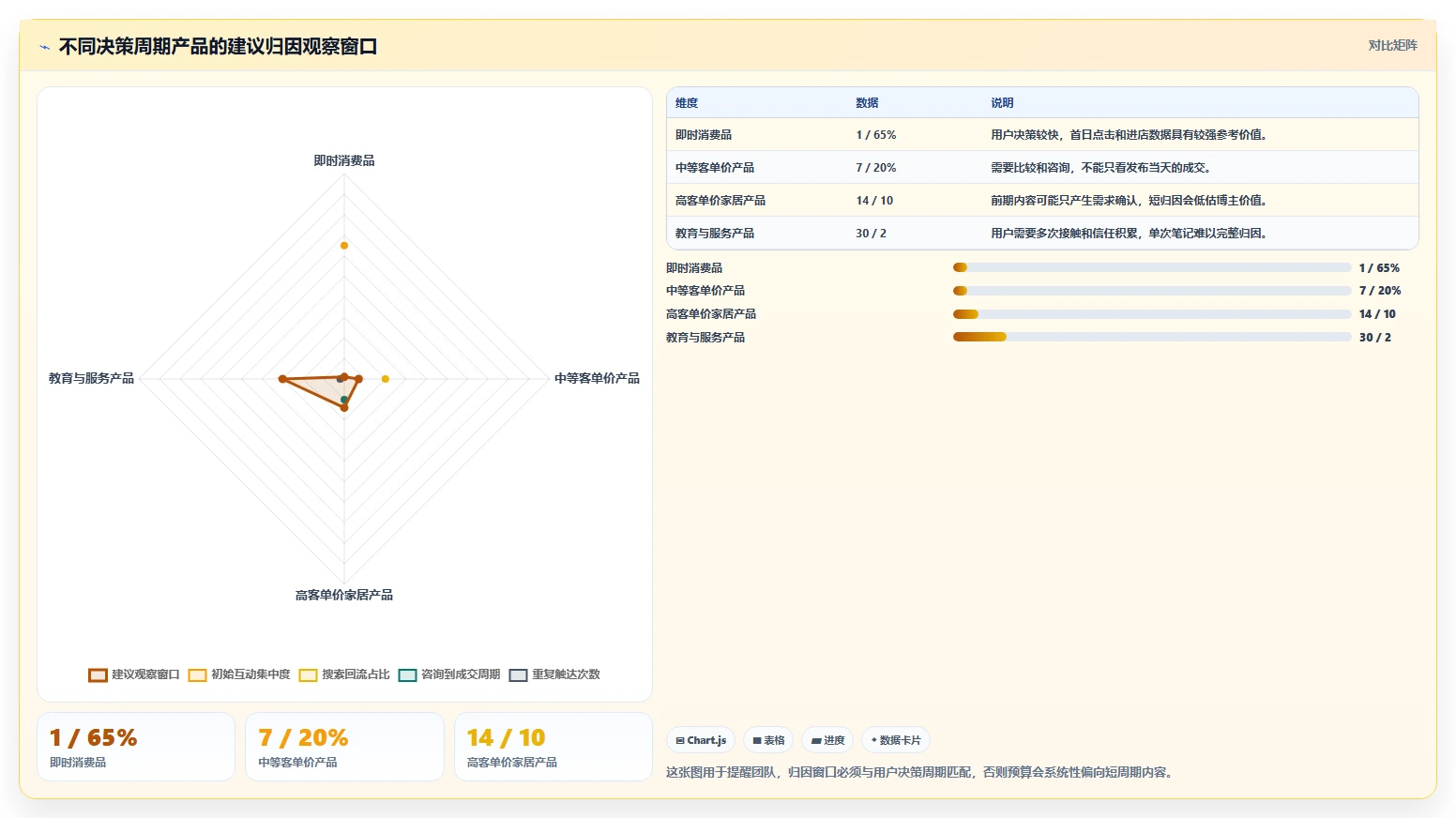Image resolution: width=1456 pixels, height=818 pixels.
Task: Click the chart title 不同决策周期产品的建议归因观察窗口
Action: pyautogui.click(x=218, y=47)
